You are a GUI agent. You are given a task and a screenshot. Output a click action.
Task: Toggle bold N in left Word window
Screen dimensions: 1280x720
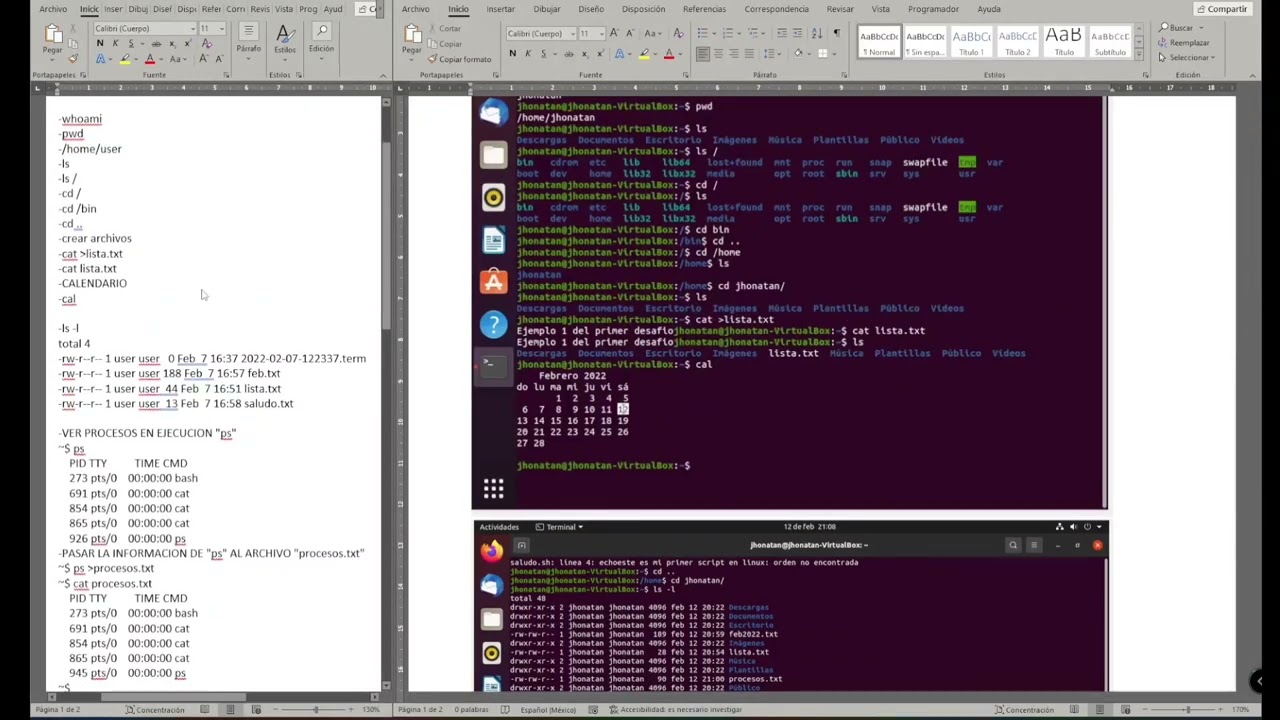(x=100, y=43)
